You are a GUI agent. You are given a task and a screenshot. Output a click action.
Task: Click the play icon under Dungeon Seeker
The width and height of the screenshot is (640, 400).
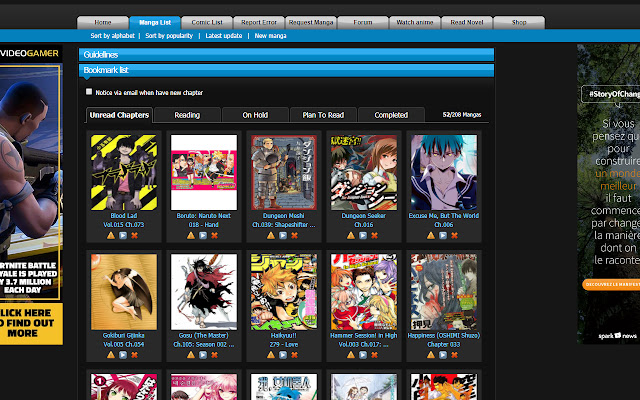click(x=362, y=236)
